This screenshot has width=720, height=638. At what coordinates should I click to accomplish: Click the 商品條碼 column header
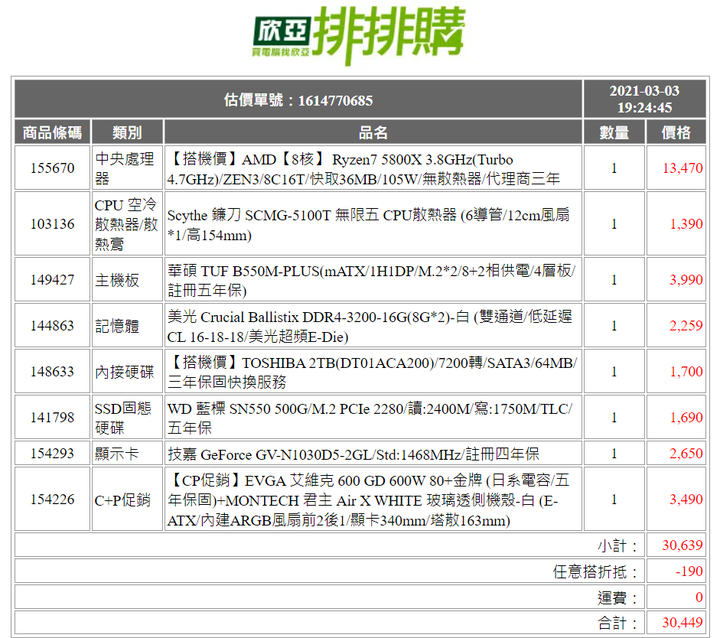point(52,133)
